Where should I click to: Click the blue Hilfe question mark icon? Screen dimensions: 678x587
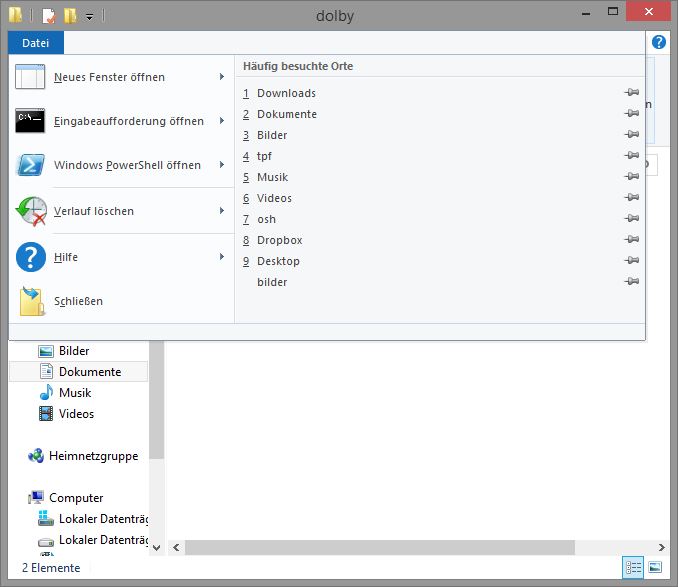coord(31,257)
